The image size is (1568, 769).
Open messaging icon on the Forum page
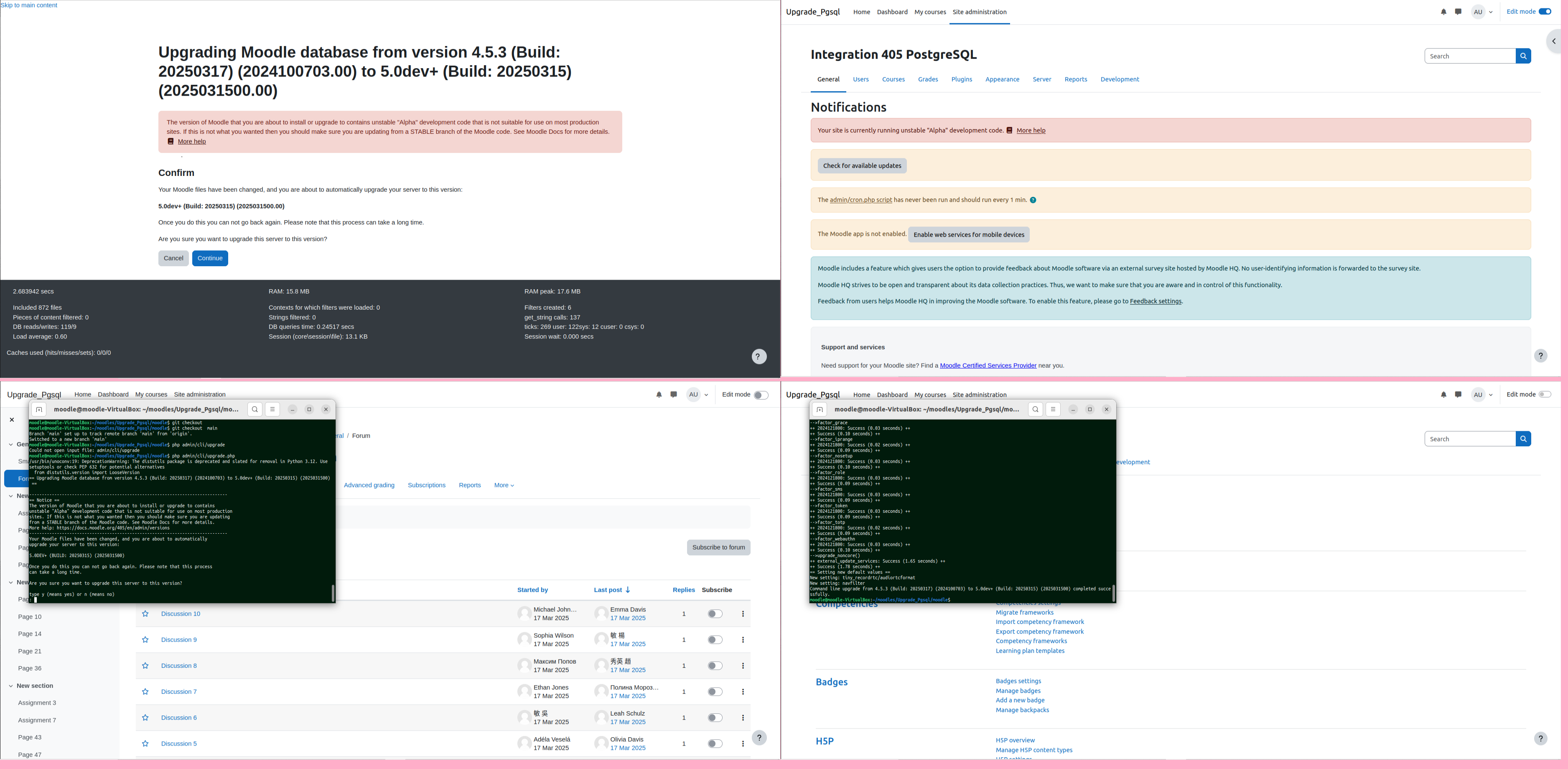(x=673, y=395)
